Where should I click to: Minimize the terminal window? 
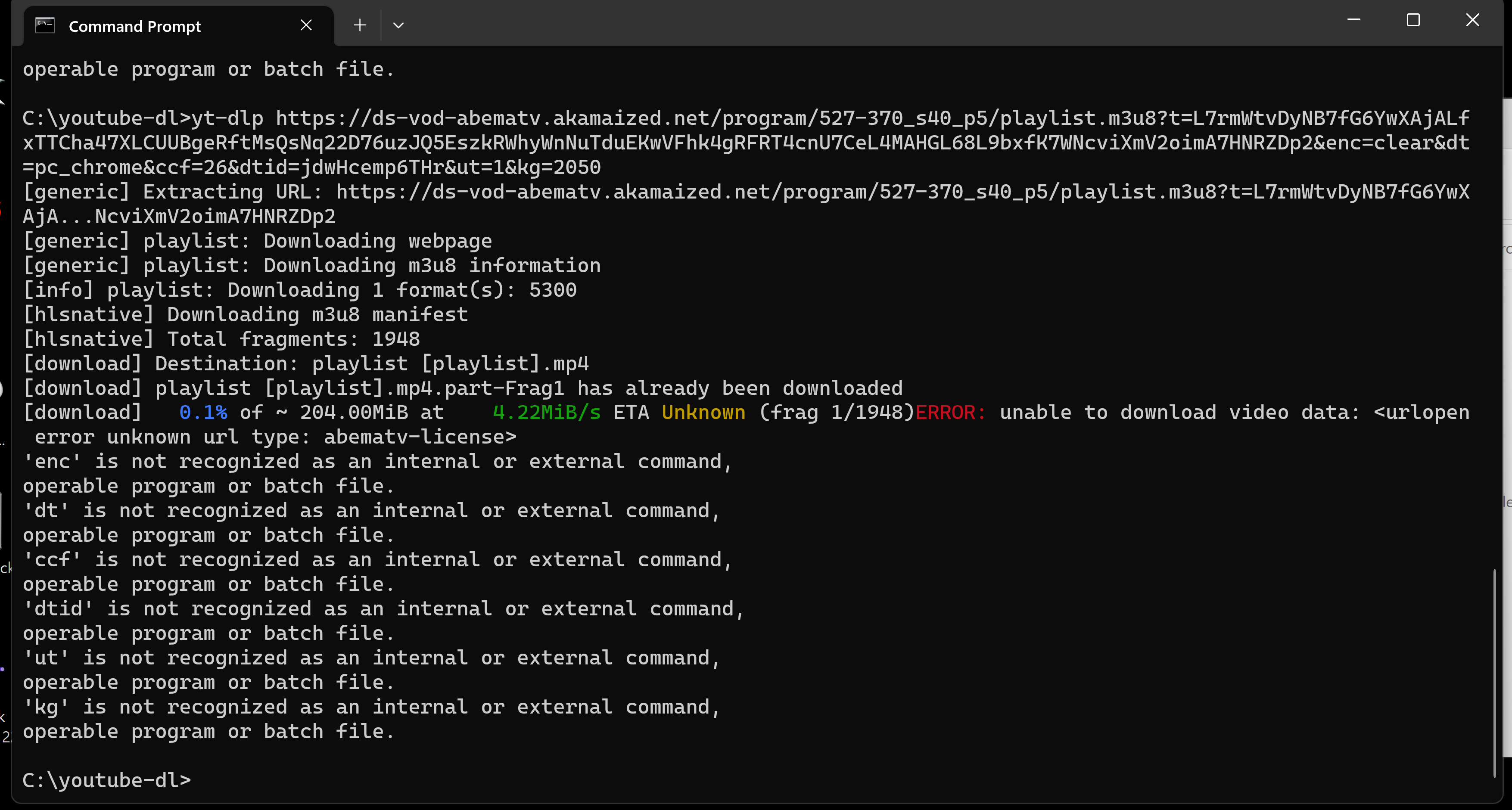click(x=1353, y=20)
